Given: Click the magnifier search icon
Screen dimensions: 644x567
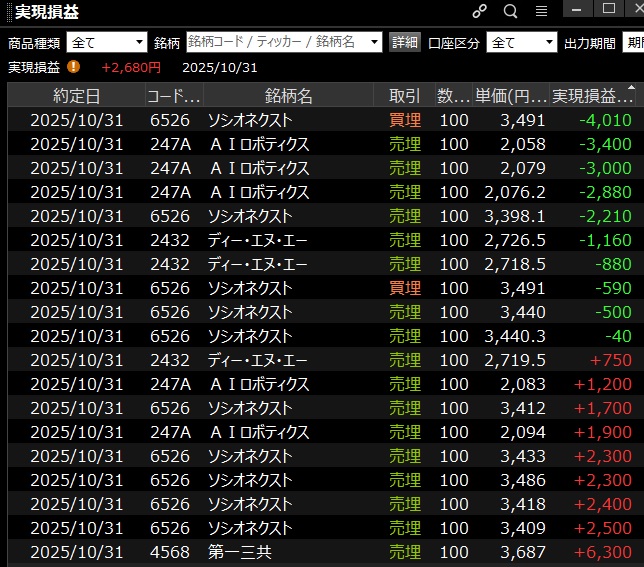Looking at the screenshot, I should pos(510,11).
